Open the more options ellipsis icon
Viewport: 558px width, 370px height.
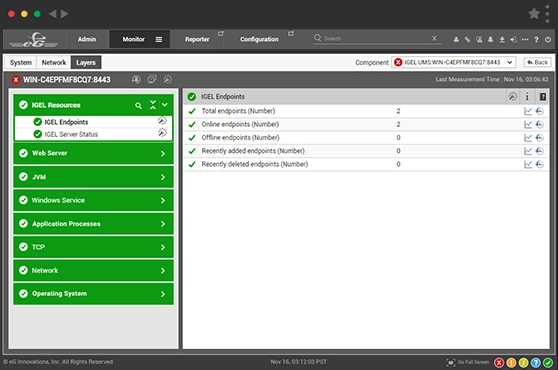(525, 39)
